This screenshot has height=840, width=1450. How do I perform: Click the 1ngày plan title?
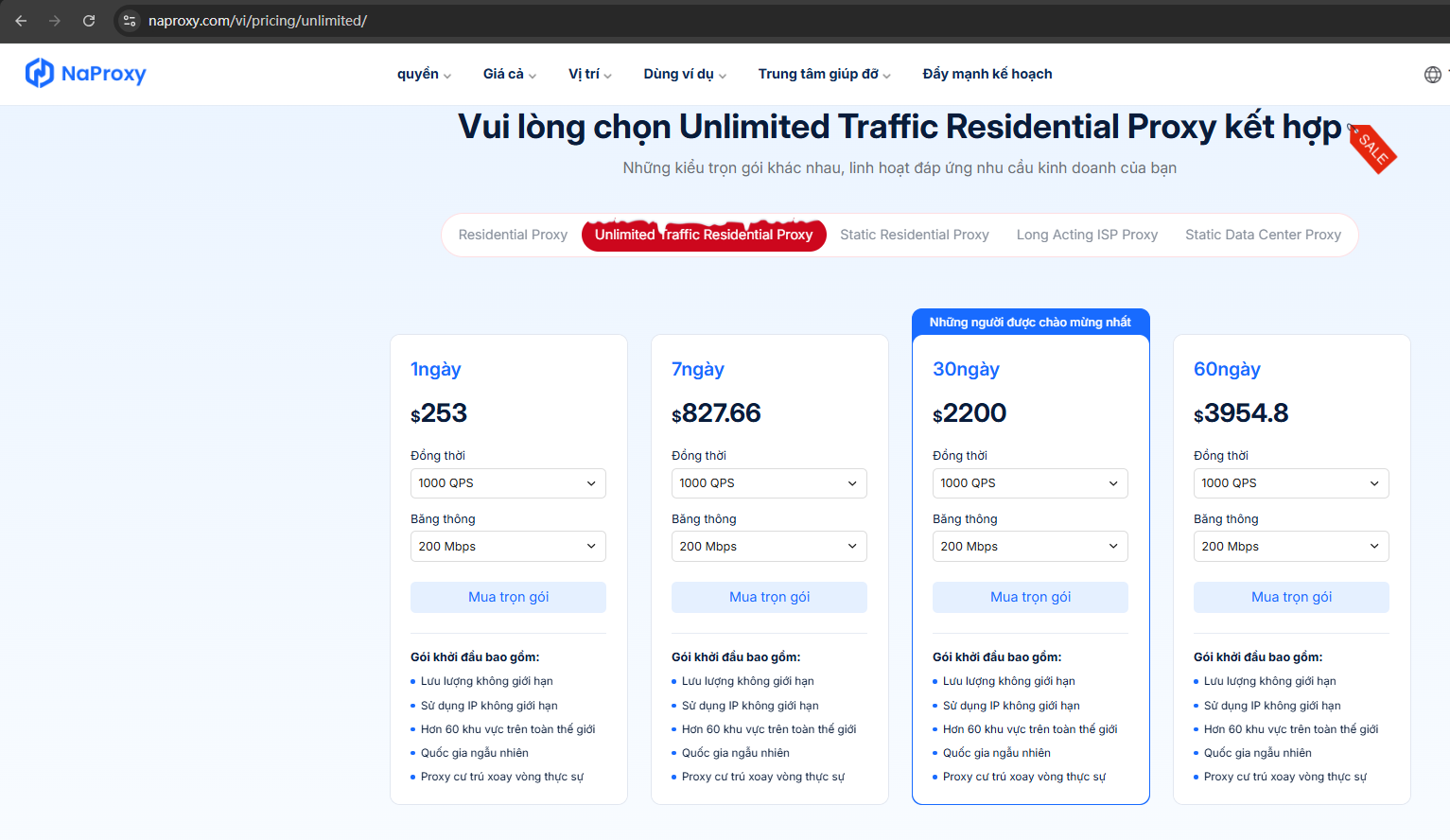(x=436, y=369)
